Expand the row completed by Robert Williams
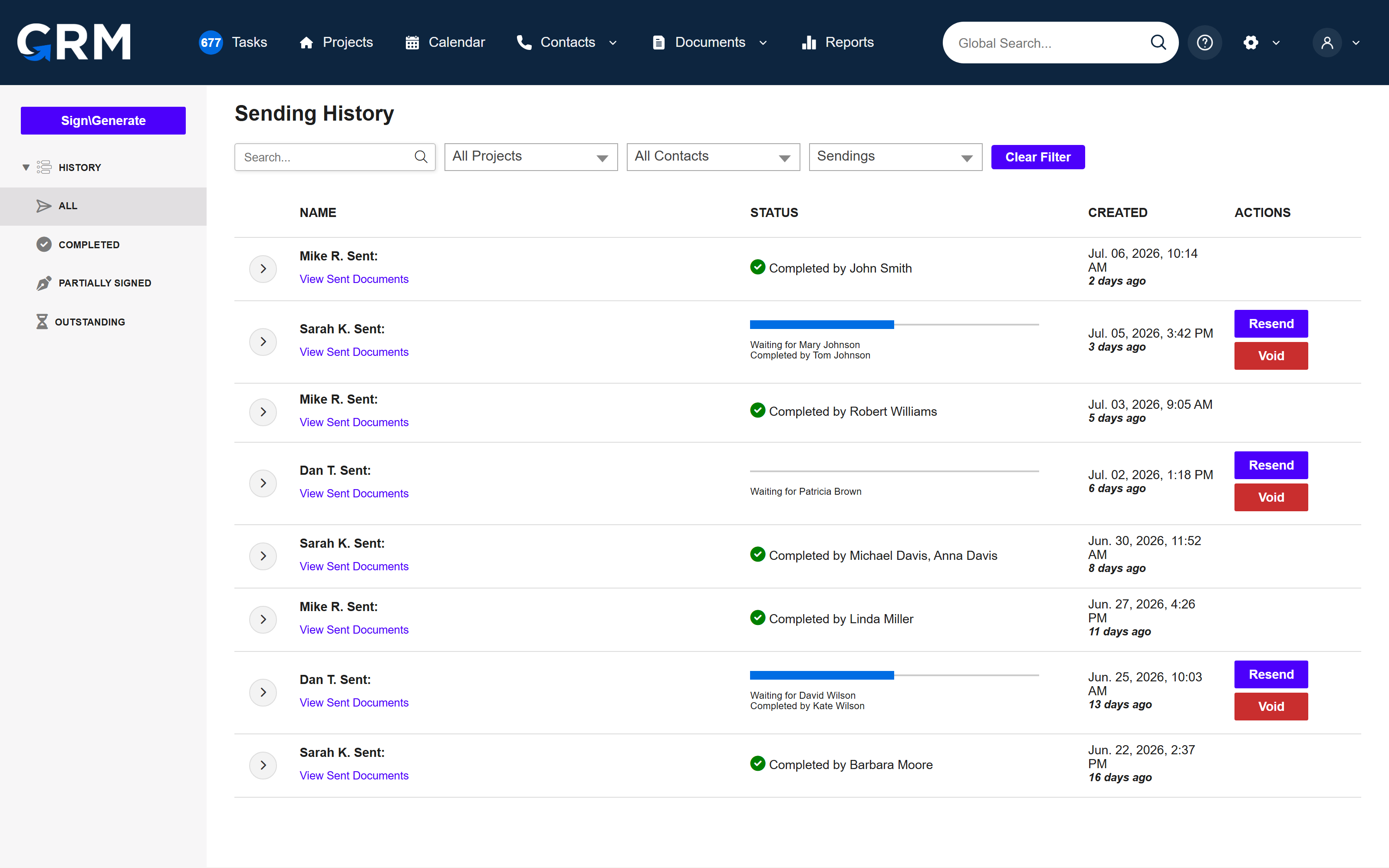Viewport: 1389px width, 868px height. click(x=263, y=412)
